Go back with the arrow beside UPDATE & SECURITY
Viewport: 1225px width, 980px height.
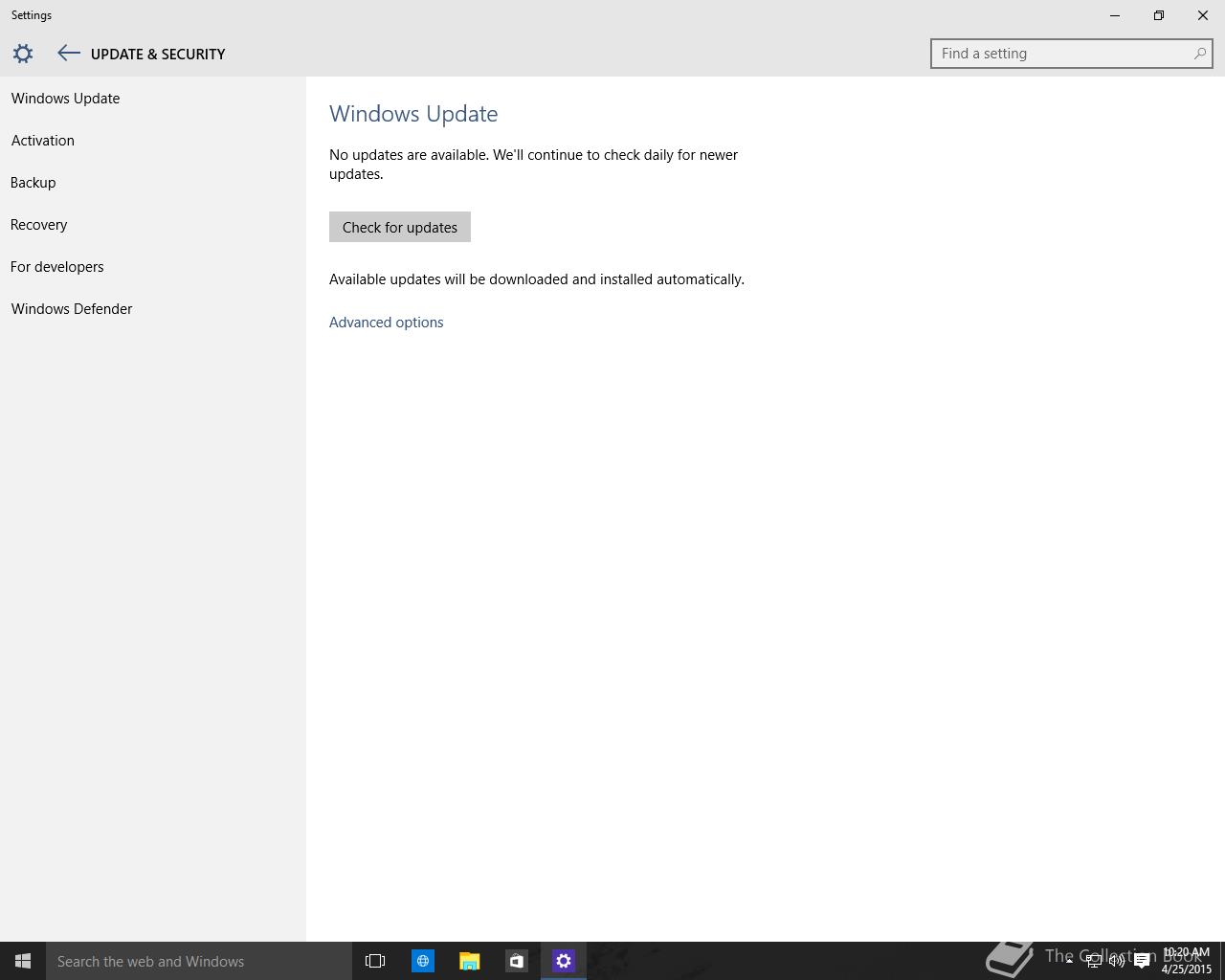(x=68, y=54)
